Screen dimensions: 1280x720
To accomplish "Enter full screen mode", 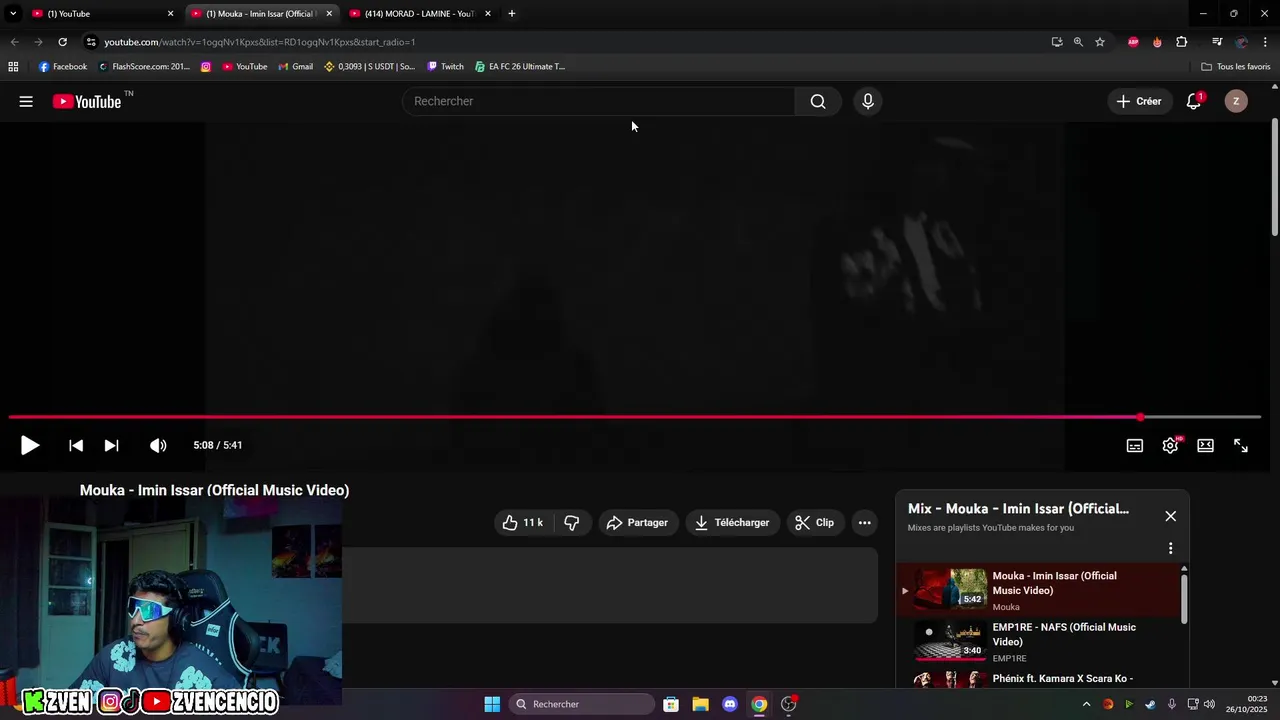I will [1241, 446].
